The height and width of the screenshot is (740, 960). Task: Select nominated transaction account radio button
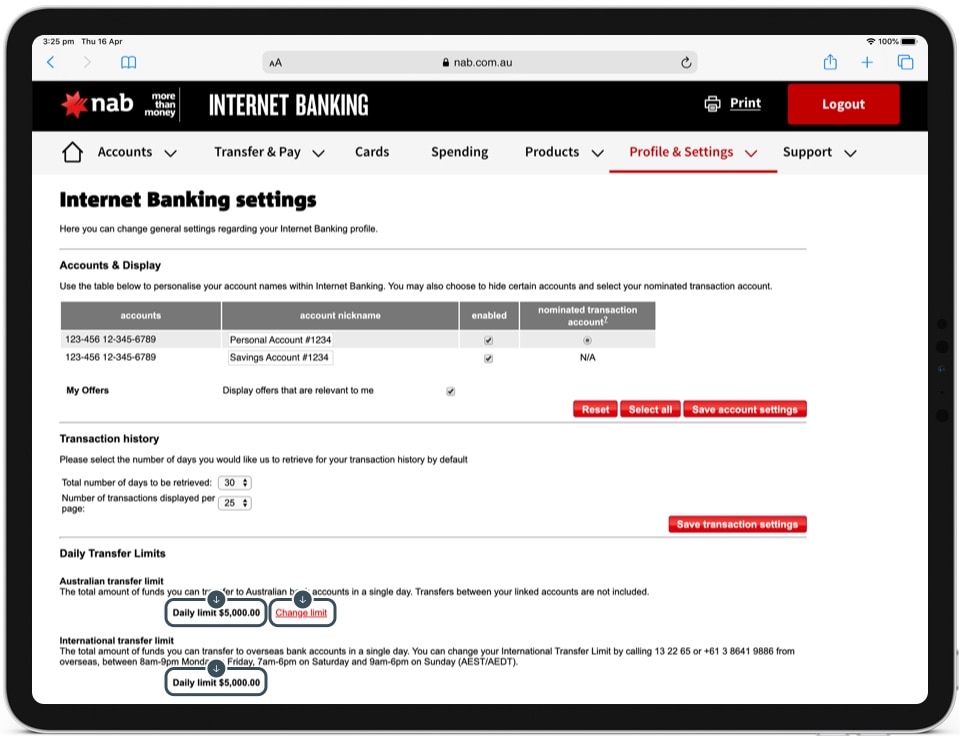click(x=586, y=340)
